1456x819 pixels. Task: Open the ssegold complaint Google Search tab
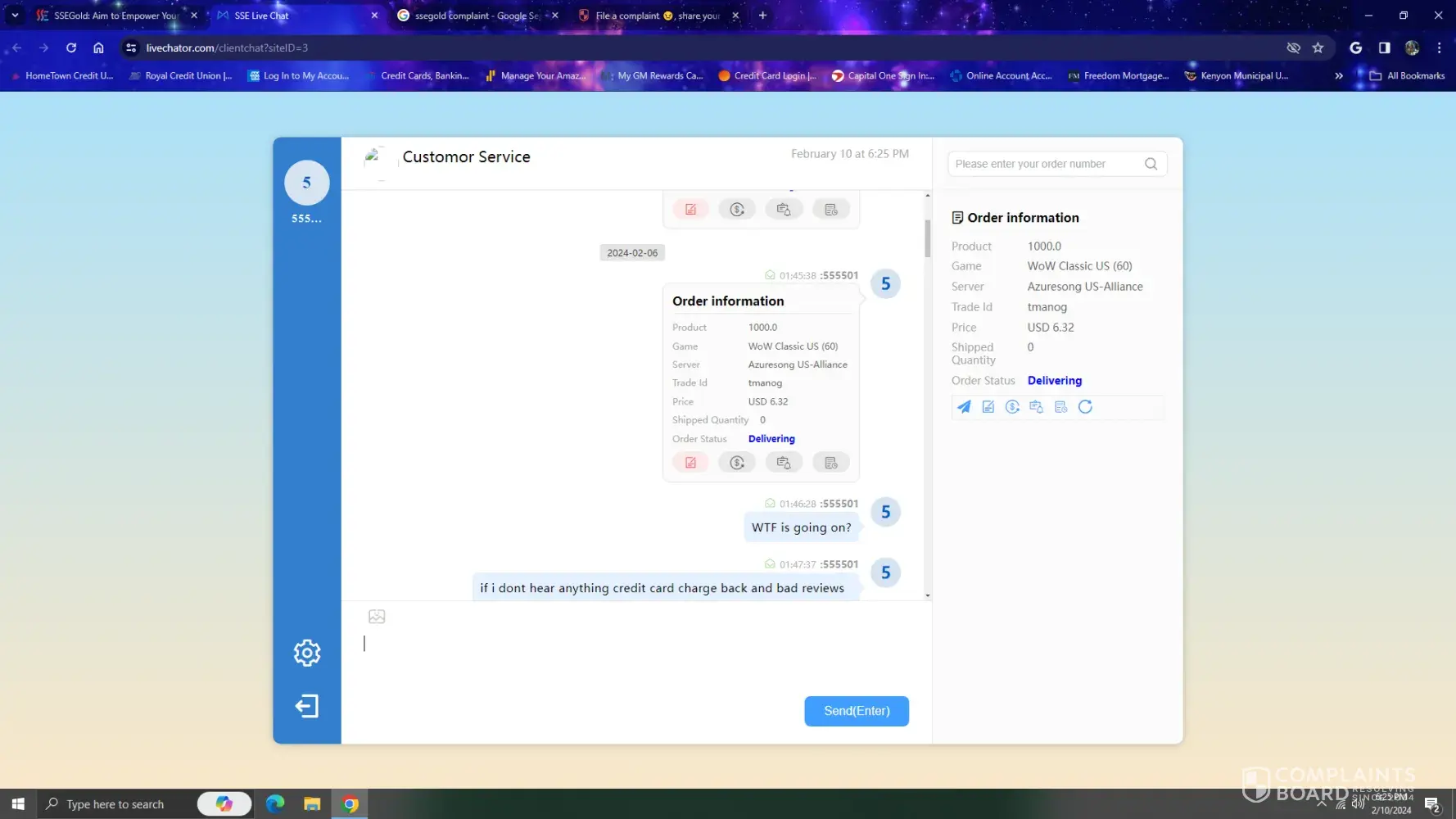point(475,16)
